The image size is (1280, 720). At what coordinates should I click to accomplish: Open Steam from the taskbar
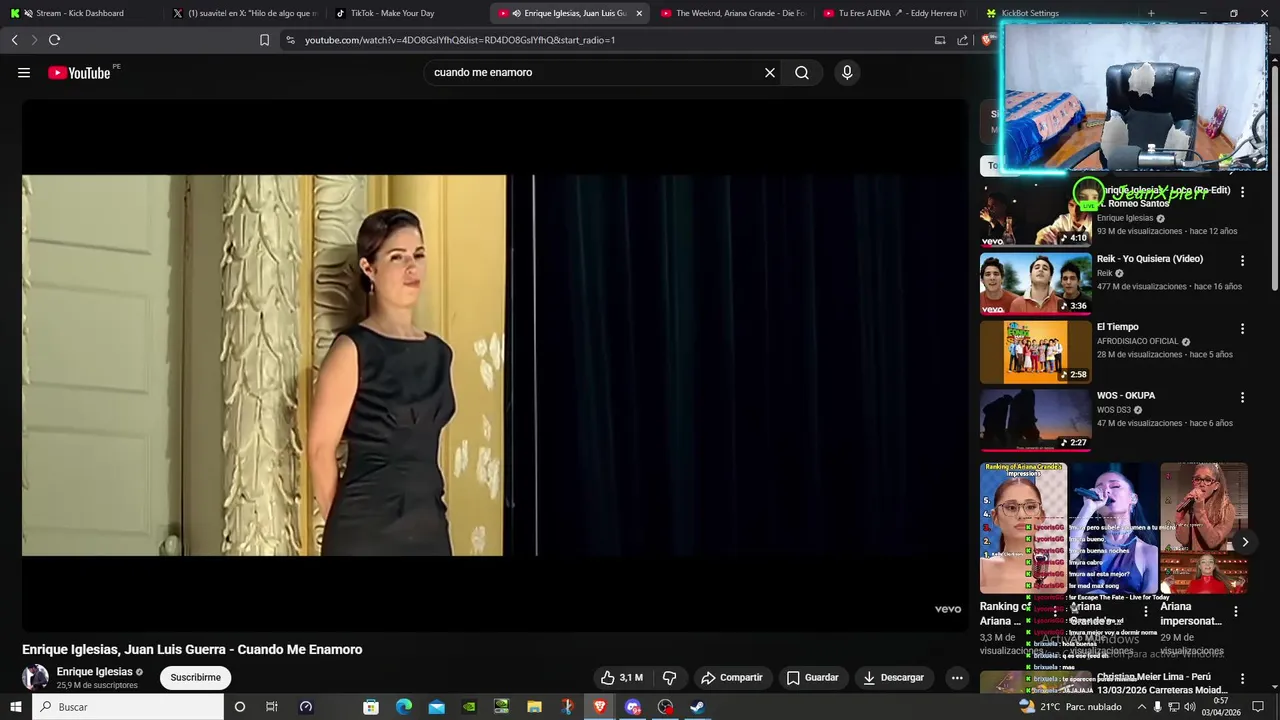point(698,707)
